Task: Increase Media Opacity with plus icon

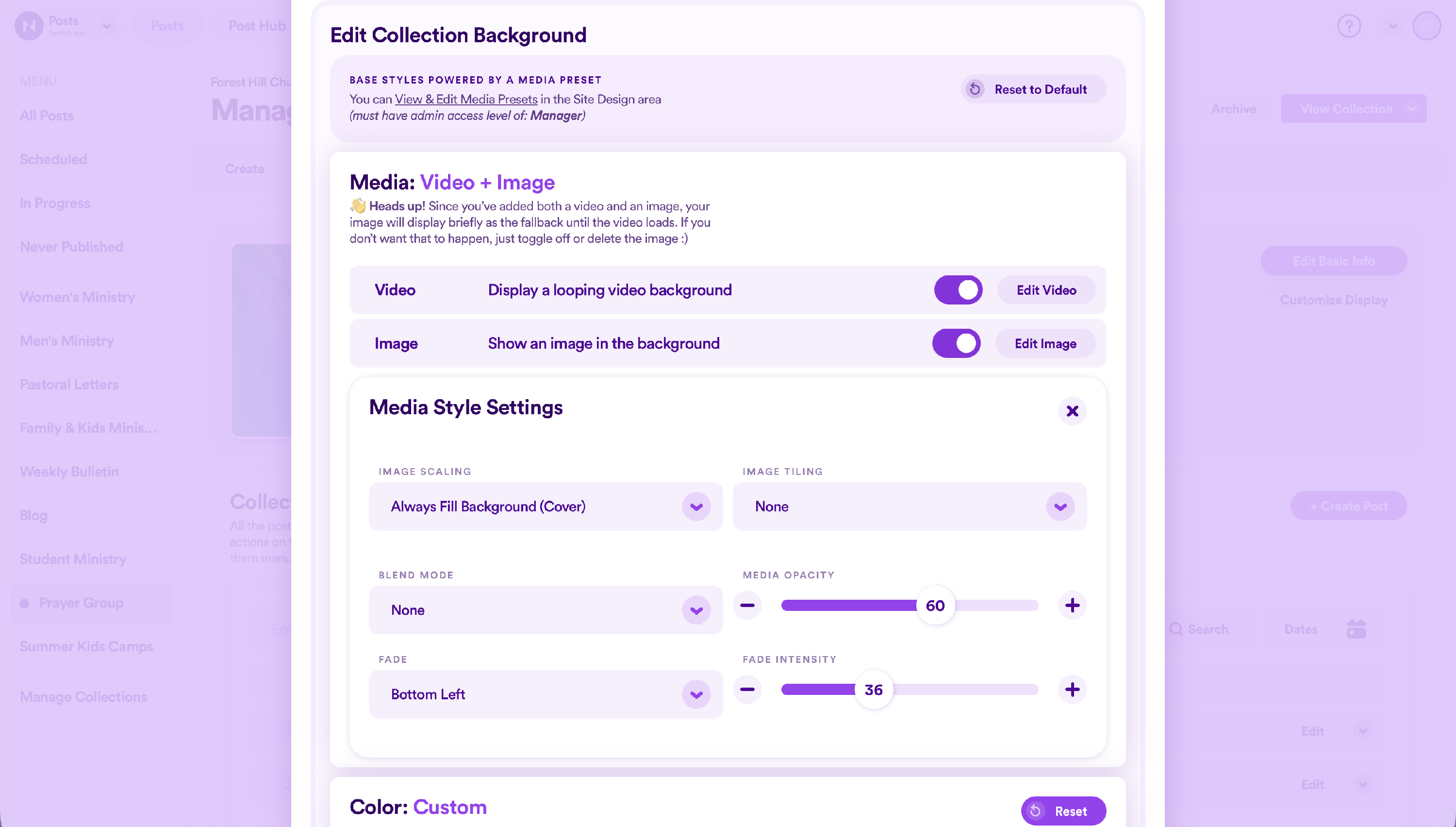Action: [1072, 605]
